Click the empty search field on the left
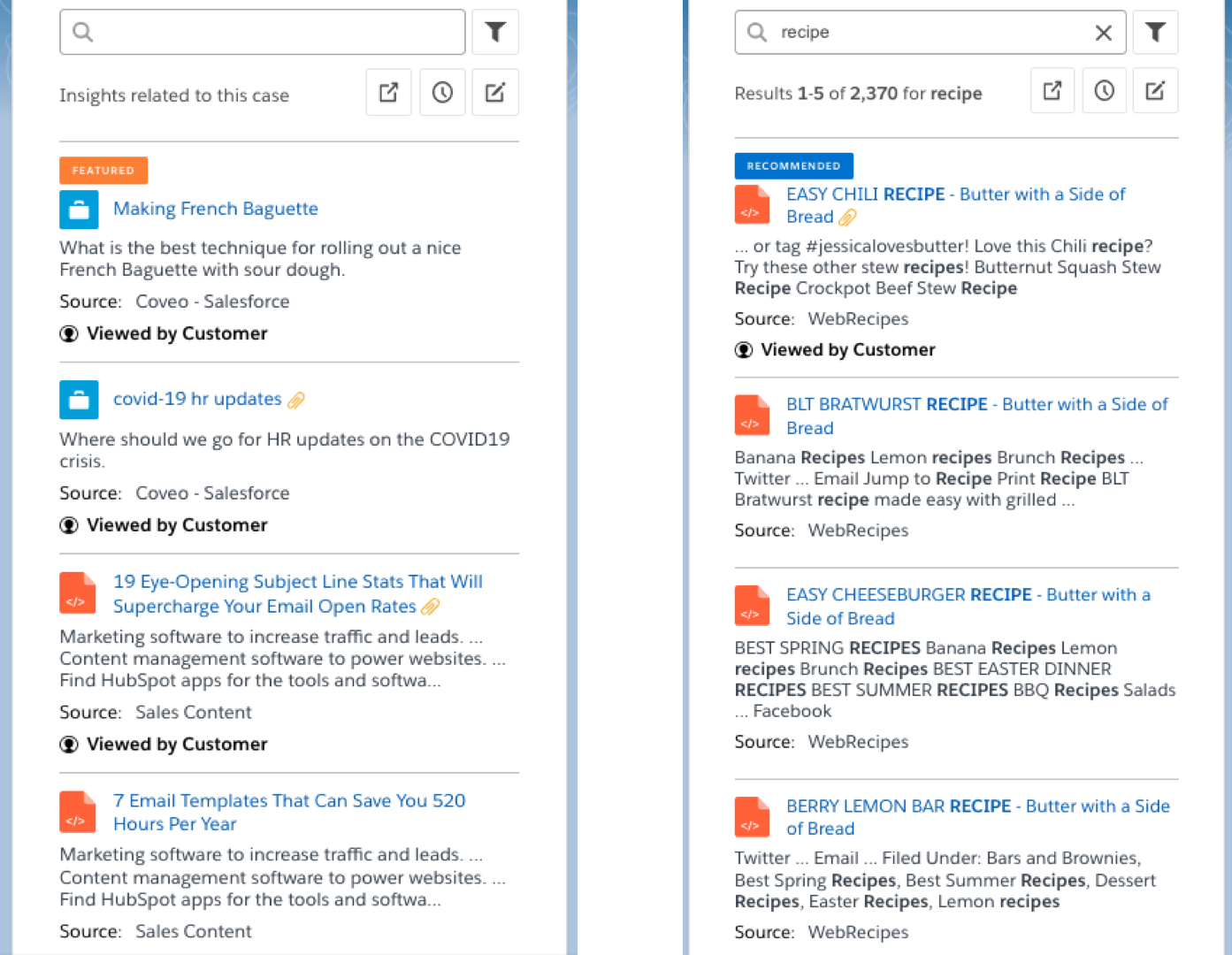 point(262,31)
